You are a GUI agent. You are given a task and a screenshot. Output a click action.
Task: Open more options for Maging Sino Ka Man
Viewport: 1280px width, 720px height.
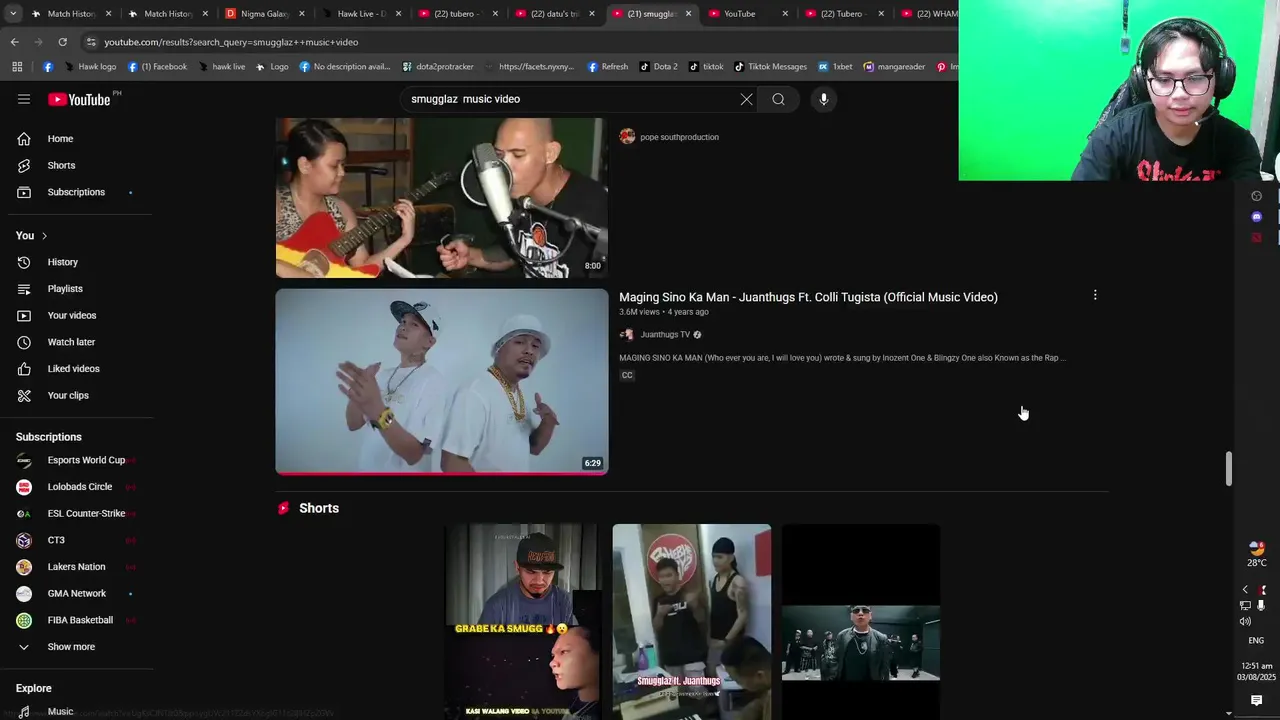[1095, 295]
